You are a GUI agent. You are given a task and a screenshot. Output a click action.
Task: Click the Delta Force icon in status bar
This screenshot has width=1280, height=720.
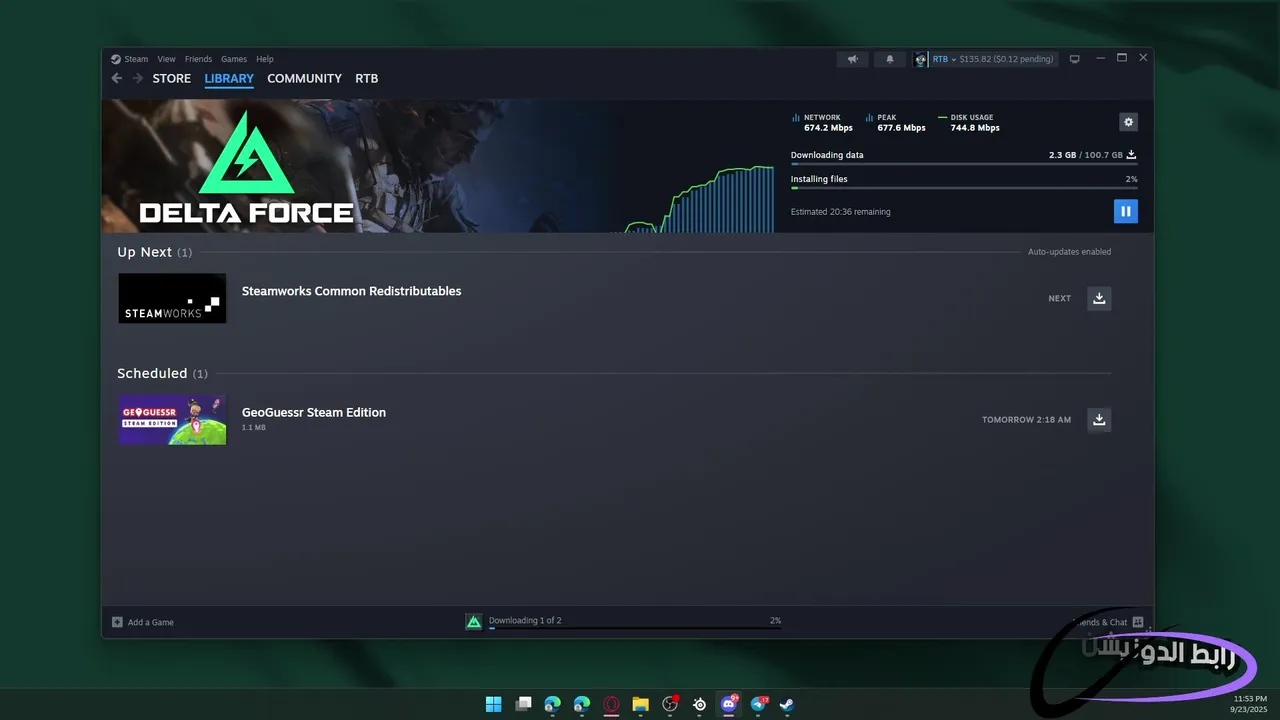pos(474,622)
